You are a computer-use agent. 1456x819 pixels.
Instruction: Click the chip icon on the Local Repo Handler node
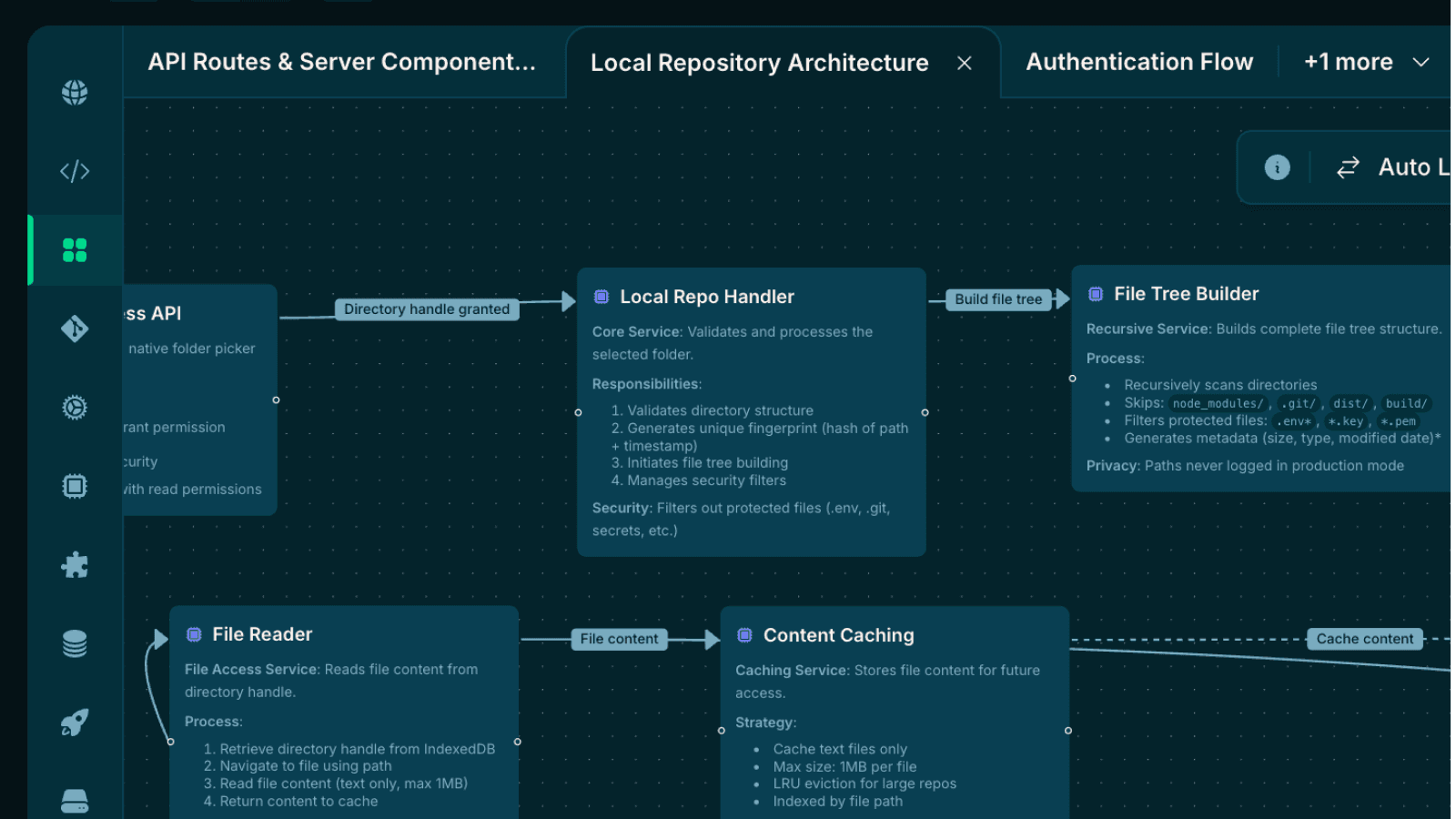pos(601,296)
